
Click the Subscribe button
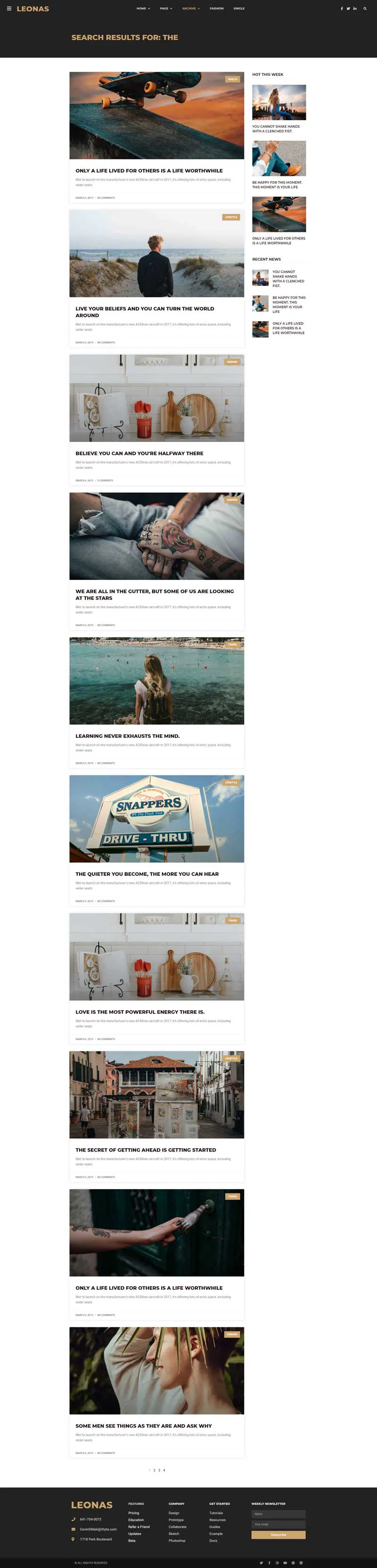pyautogui.click(x=279, y=1535)
